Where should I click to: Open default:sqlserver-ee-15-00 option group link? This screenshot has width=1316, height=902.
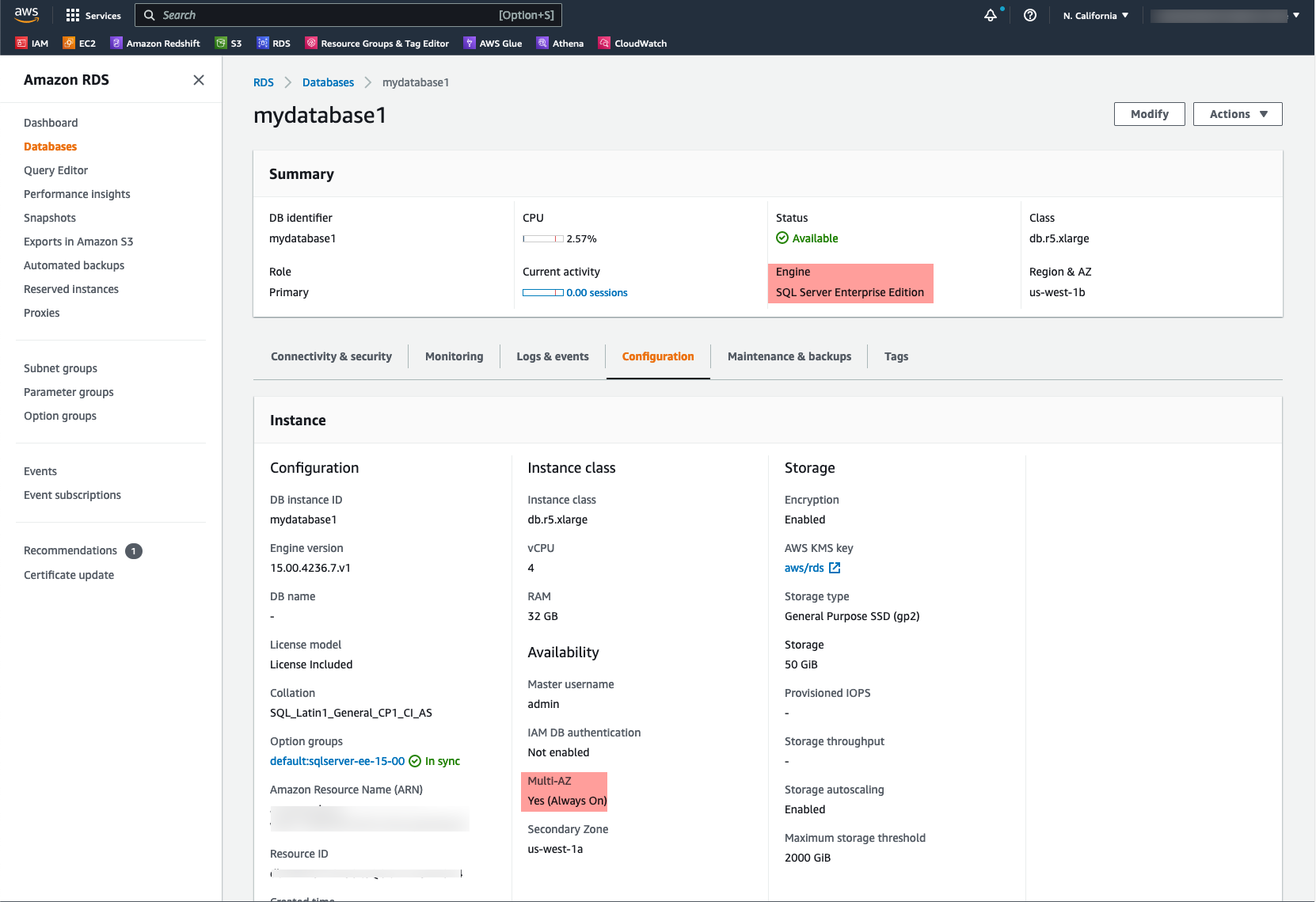[x=337, y=761]
